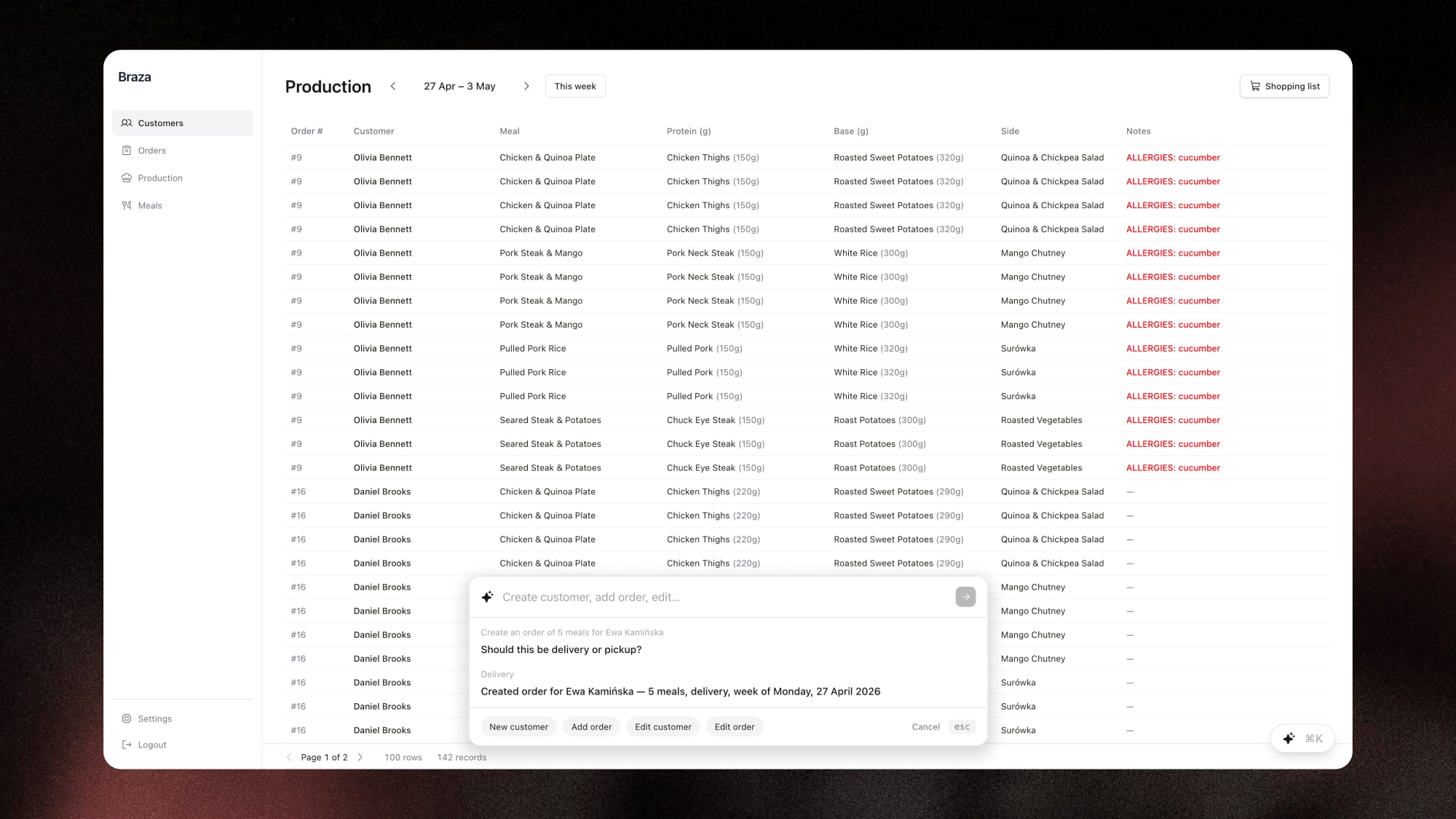The image size is (1456, 819).
Task: Click the esc key badge
Action: [962, 727]
